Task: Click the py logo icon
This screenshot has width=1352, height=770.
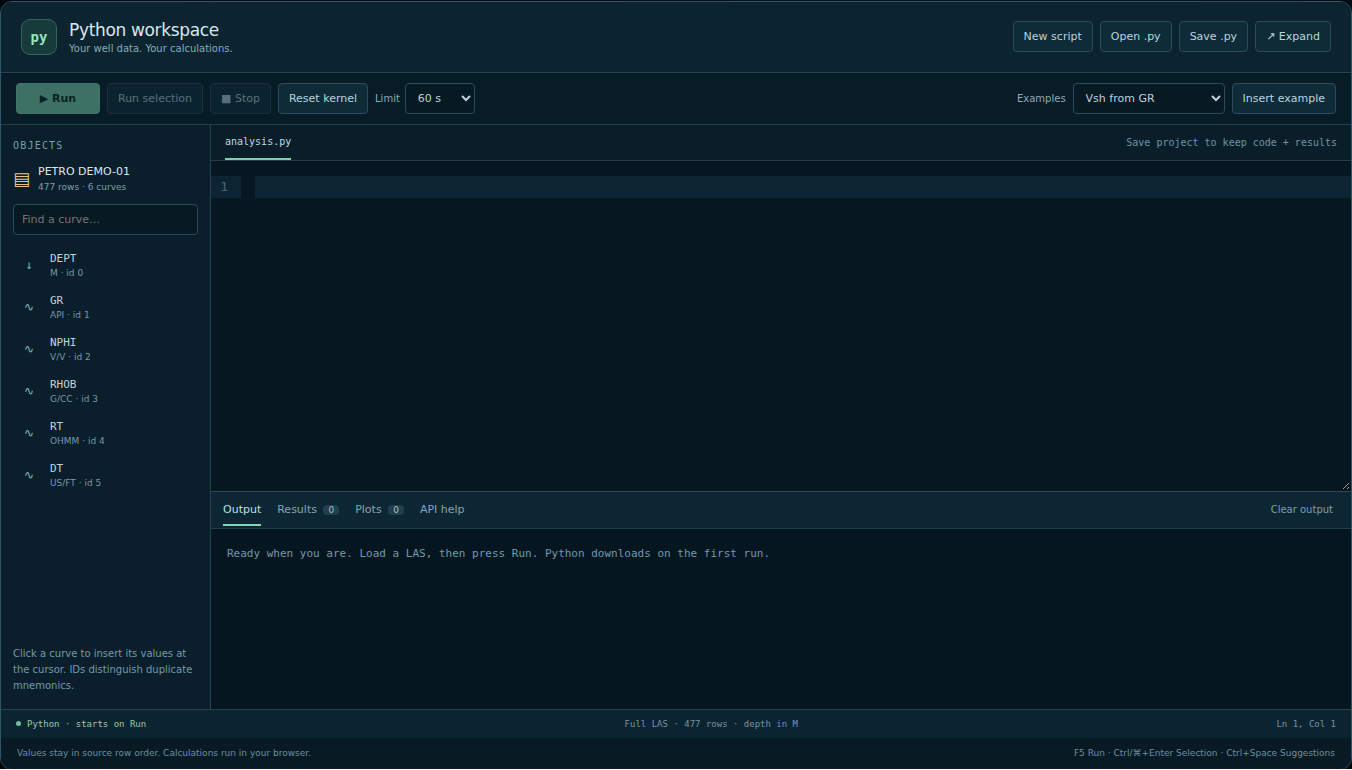Action: point(39,37)
